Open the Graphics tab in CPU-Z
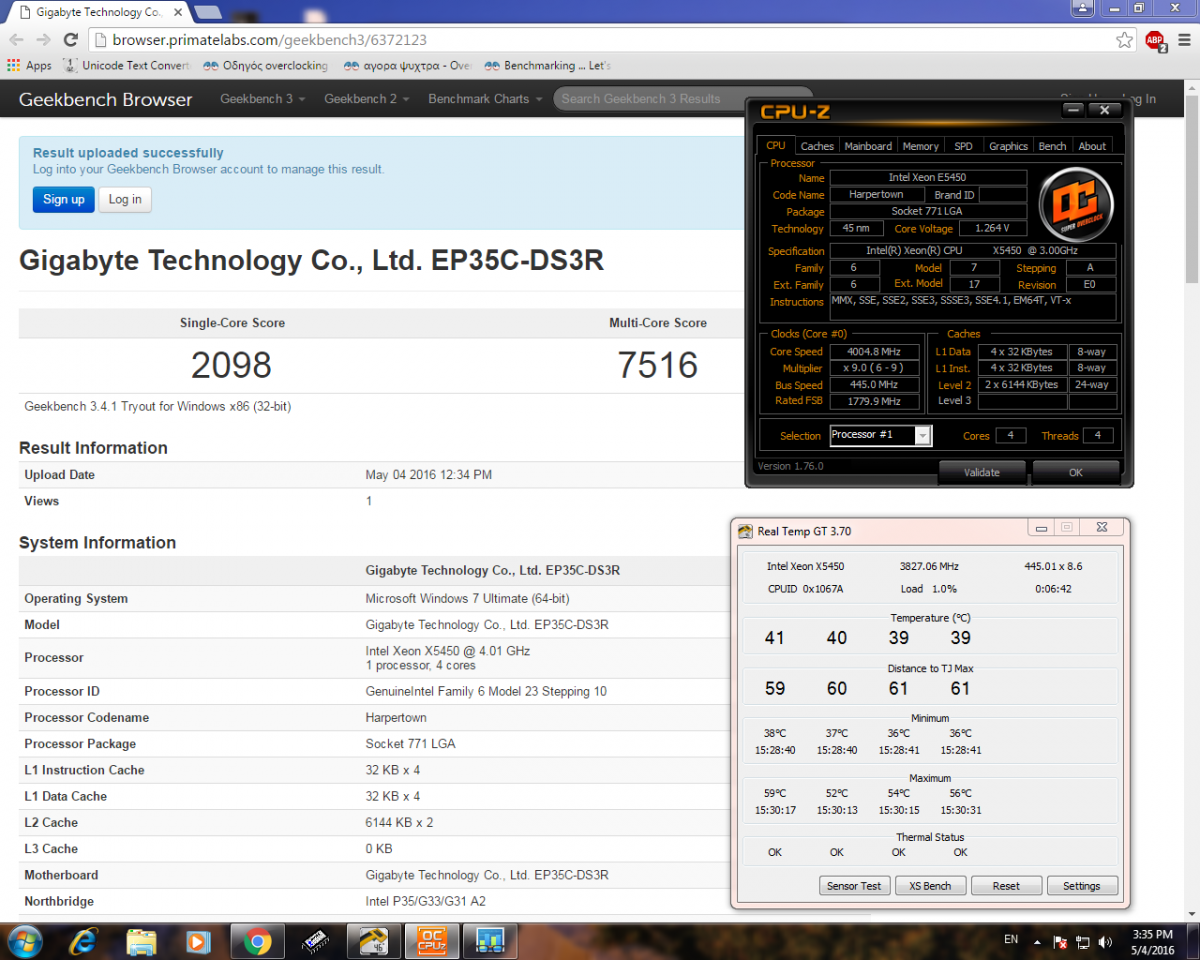This screenshot has width=1200, height=960. pyautogui.click(x=1008, y=146)
